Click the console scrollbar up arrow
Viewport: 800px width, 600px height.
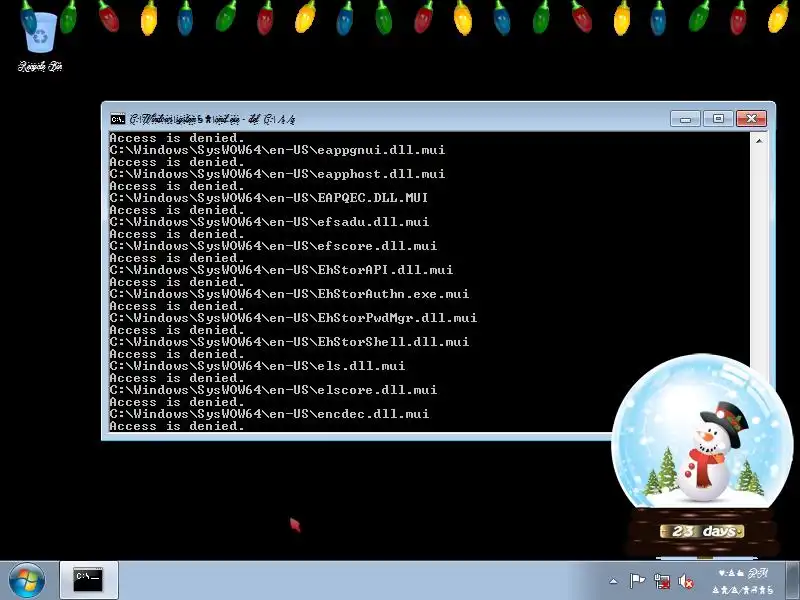pyautogui.click(x=759, y=140)
